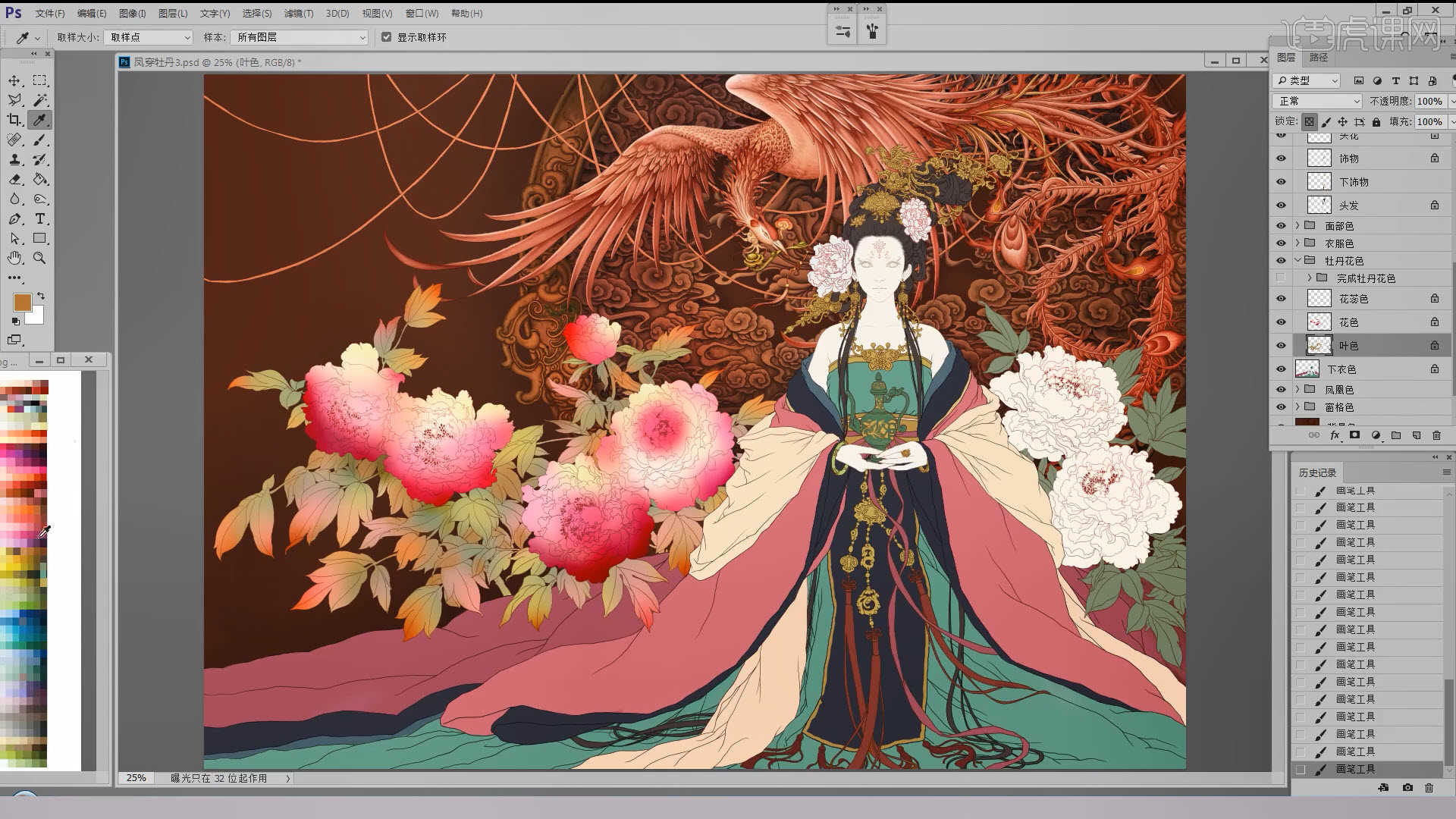
Task: Create a new layer in Layers panel
Action: 1416,435
